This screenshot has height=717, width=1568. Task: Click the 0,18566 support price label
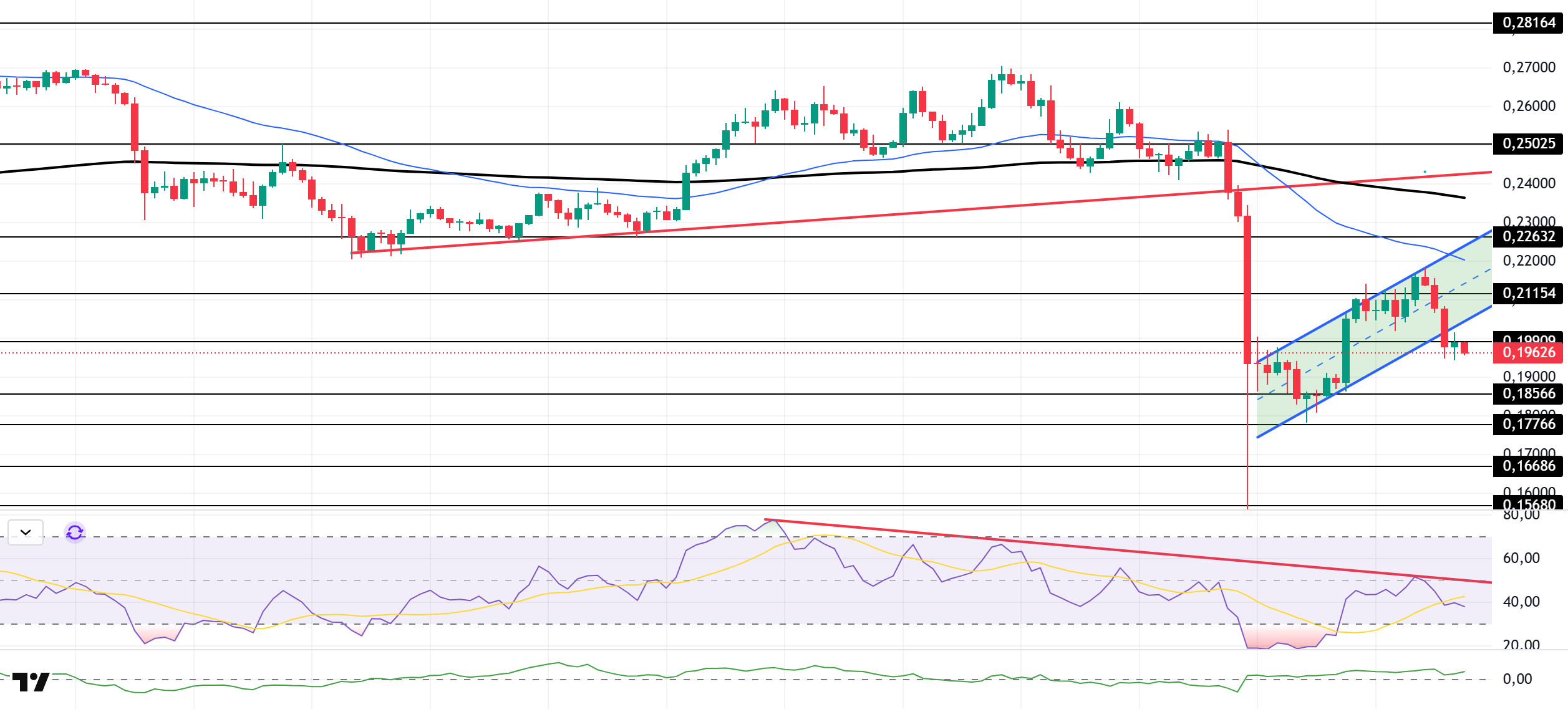[1528, 394]
